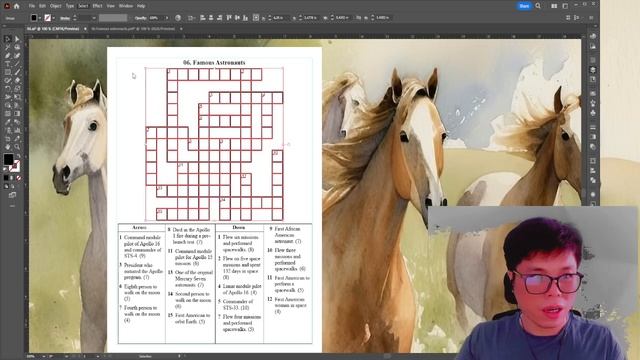Select the Paintbrush tool
The width and height of the screenshot is (640, 360).
point(17,71)
